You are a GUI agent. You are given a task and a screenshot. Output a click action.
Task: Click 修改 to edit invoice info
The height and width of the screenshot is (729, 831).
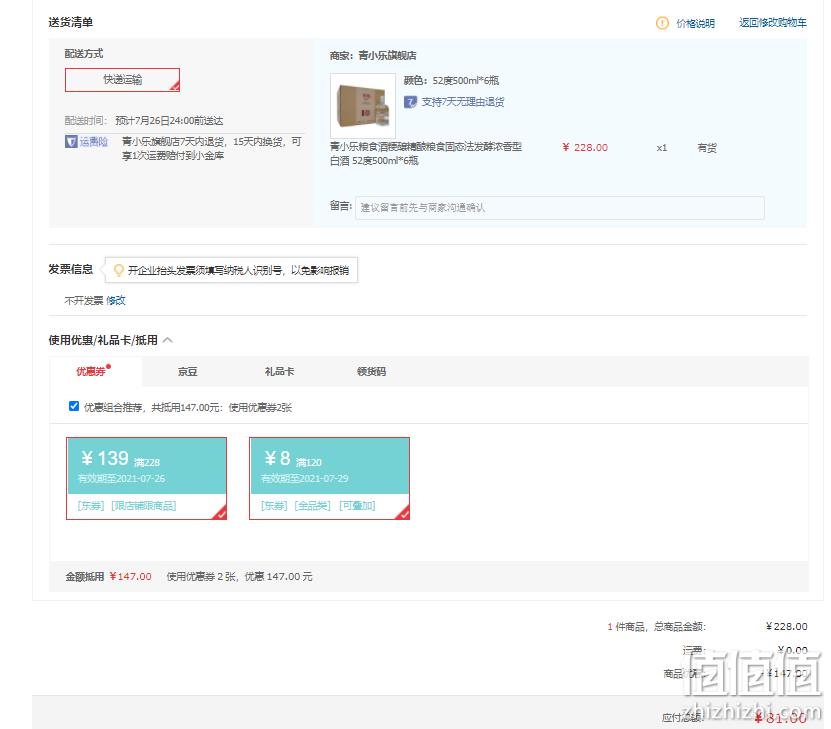pyautogui.click(x=116, y=300)
